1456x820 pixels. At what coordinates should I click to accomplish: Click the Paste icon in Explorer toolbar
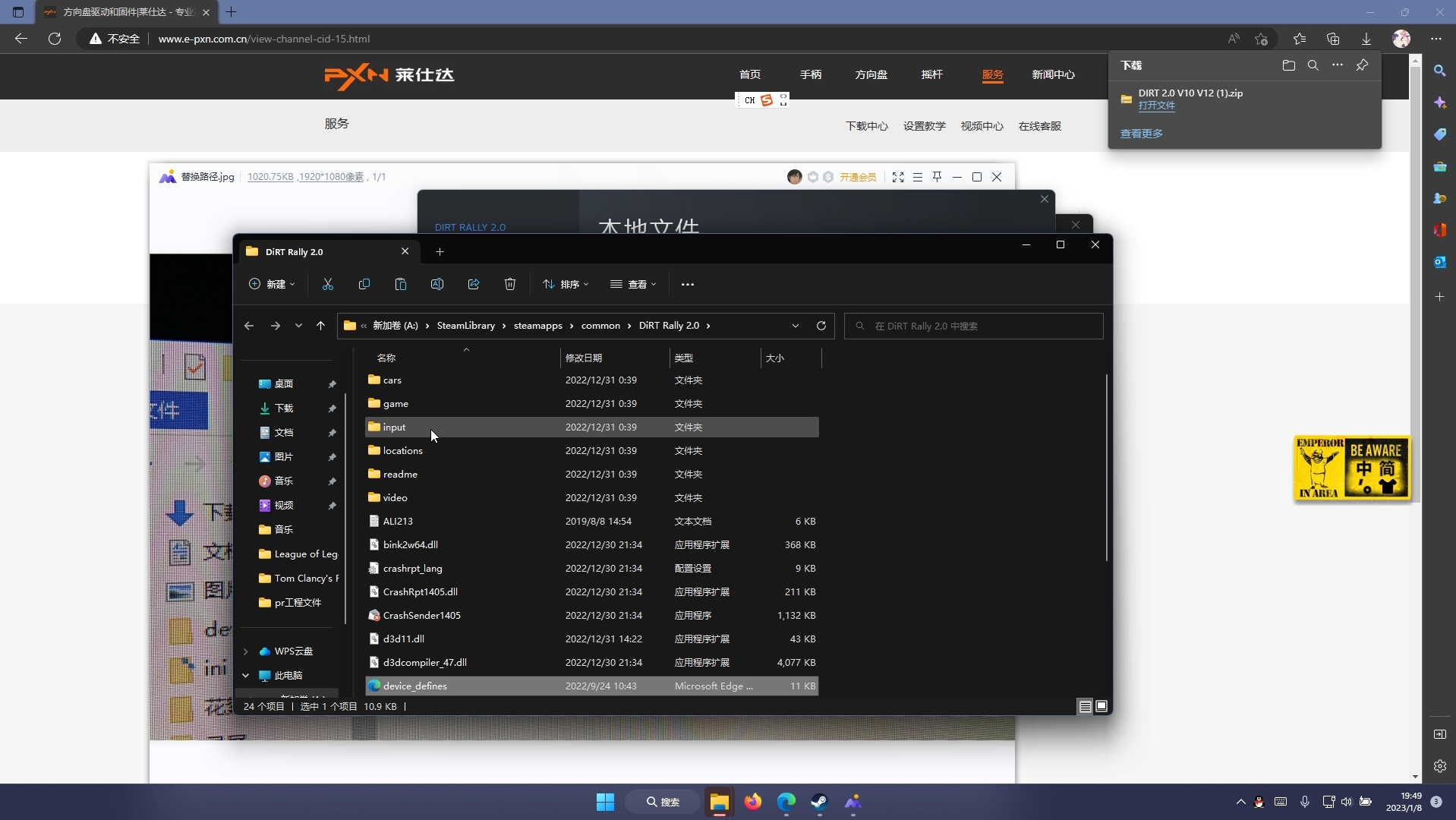tap(401, 284)
